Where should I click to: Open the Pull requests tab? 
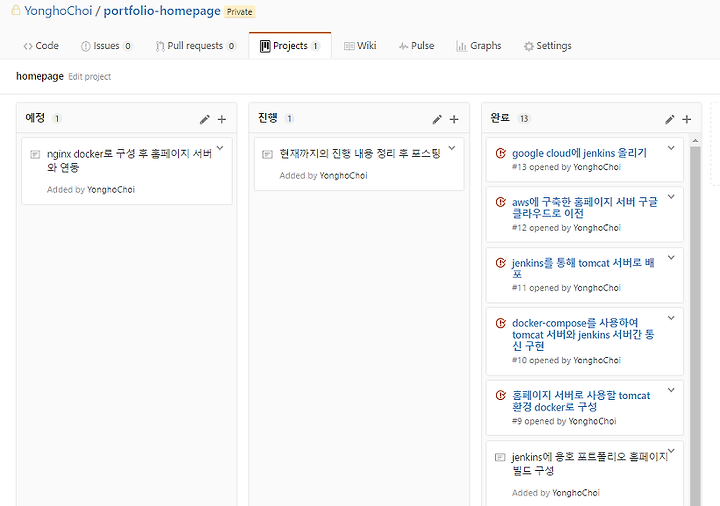tap(196, 46)
